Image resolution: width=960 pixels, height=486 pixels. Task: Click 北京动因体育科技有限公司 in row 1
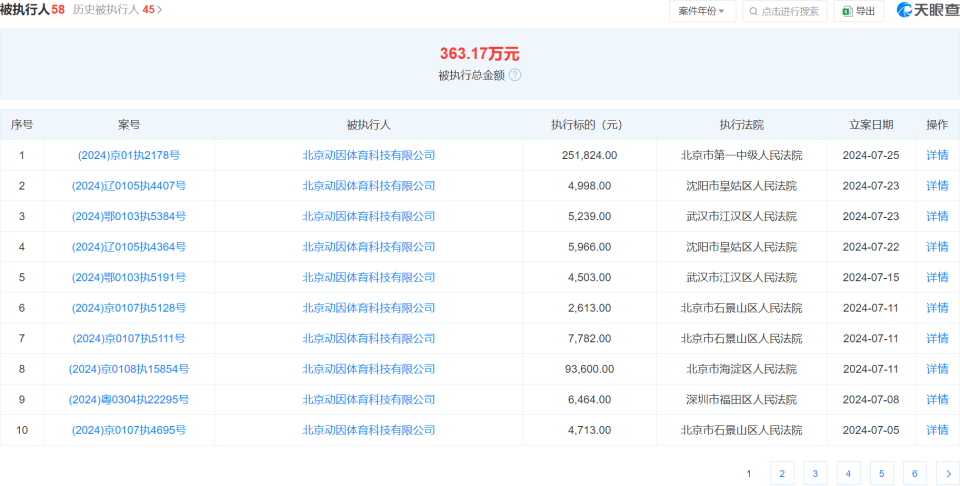pyautogui.click(x=369, y=155)
